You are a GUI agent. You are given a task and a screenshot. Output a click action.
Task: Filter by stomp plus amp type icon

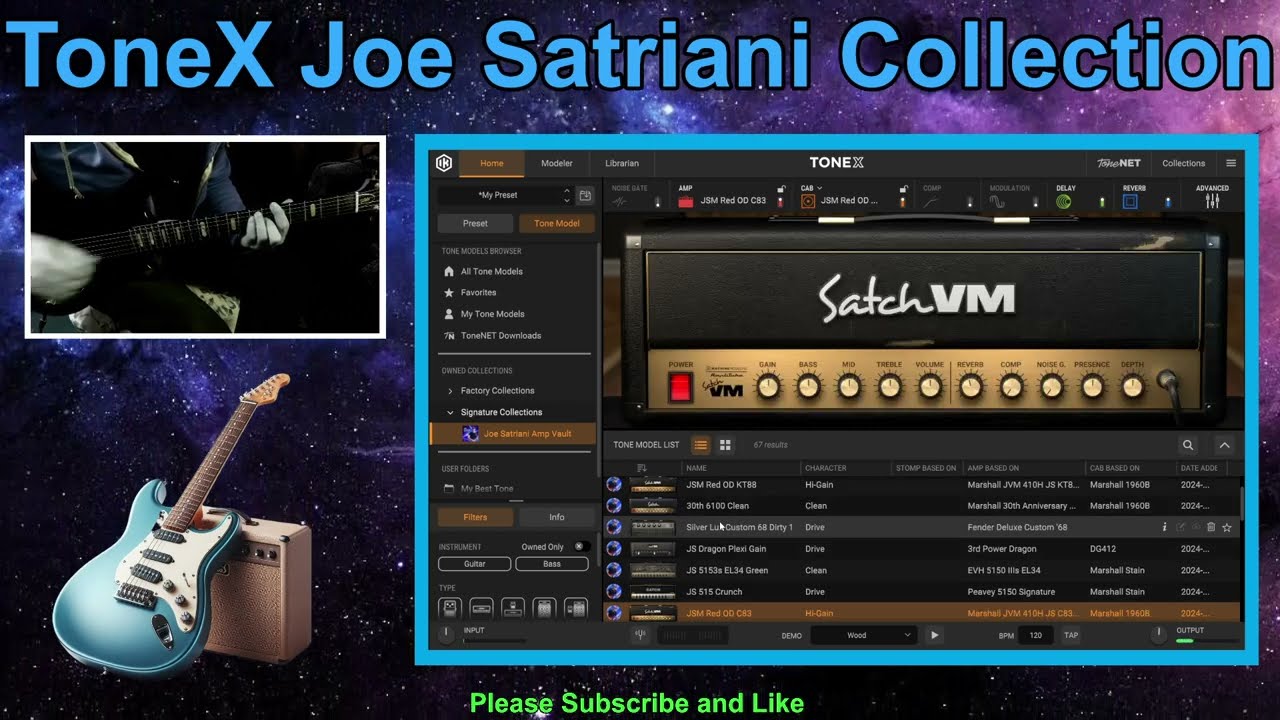(513, 608)
